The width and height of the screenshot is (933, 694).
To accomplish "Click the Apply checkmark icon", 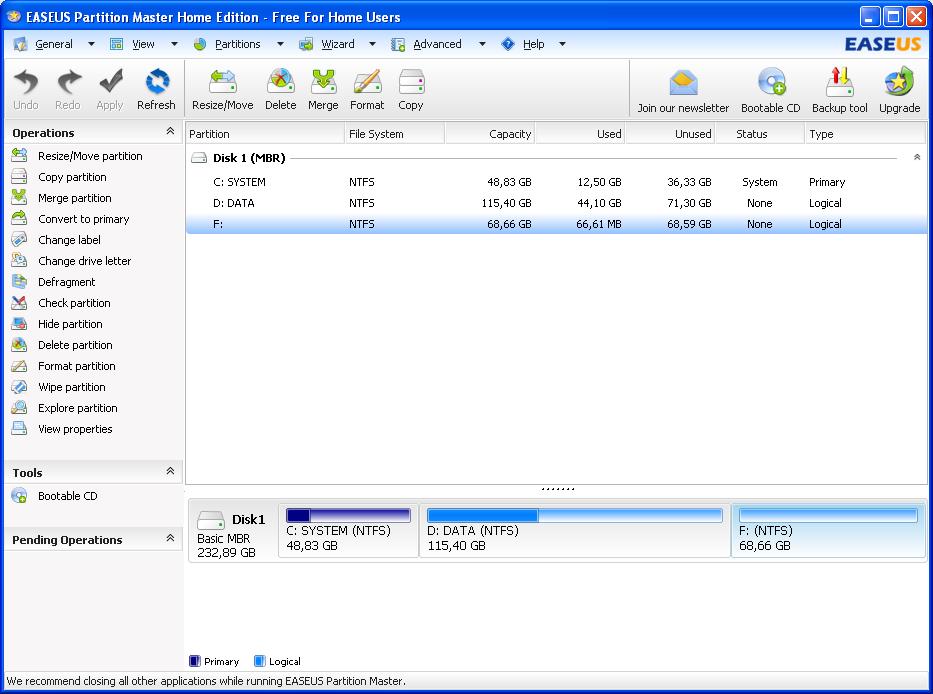I will 110,82.
